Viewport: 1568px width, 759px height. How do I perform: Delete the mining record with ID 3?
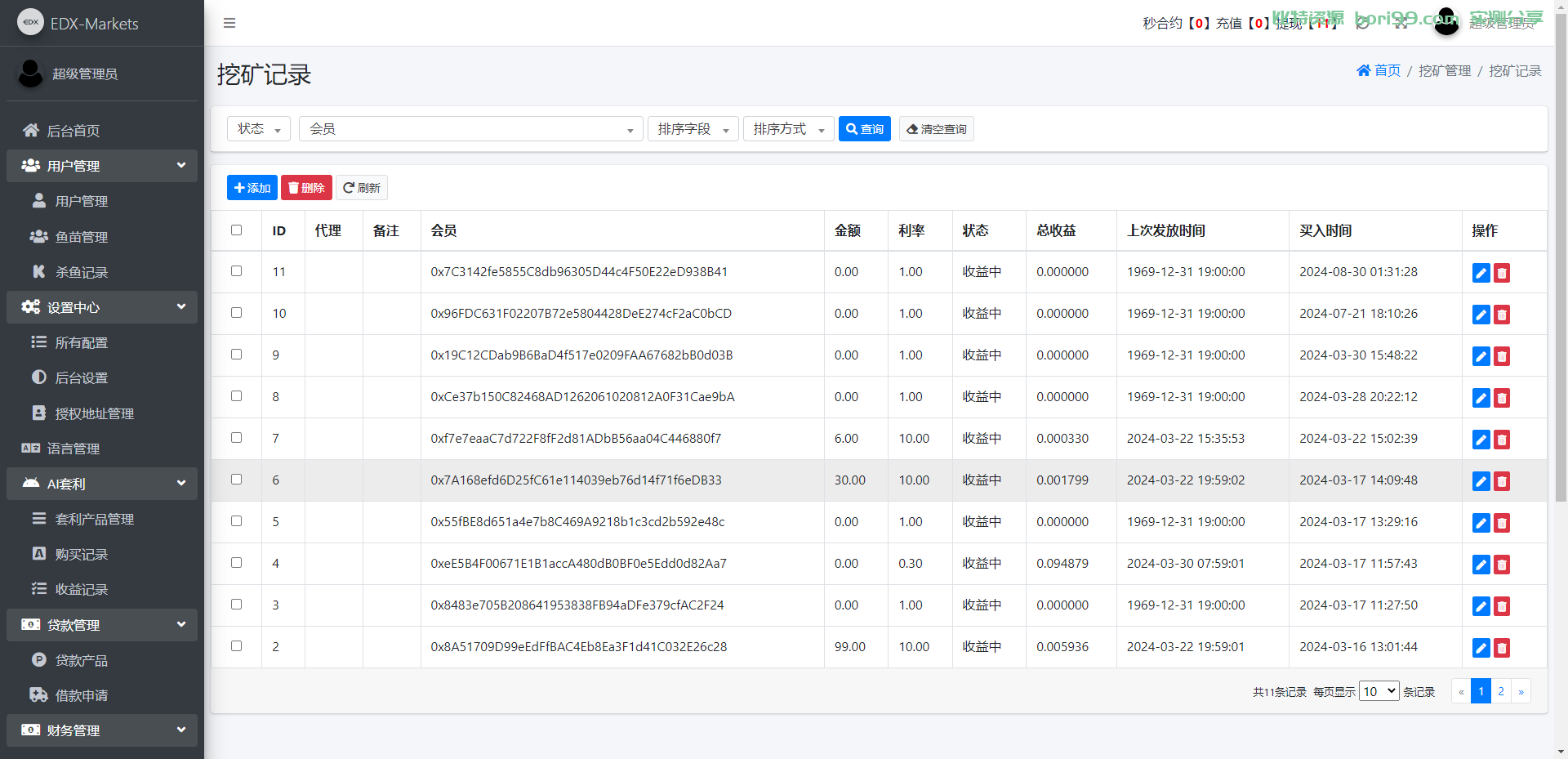tap(1502, 606)
